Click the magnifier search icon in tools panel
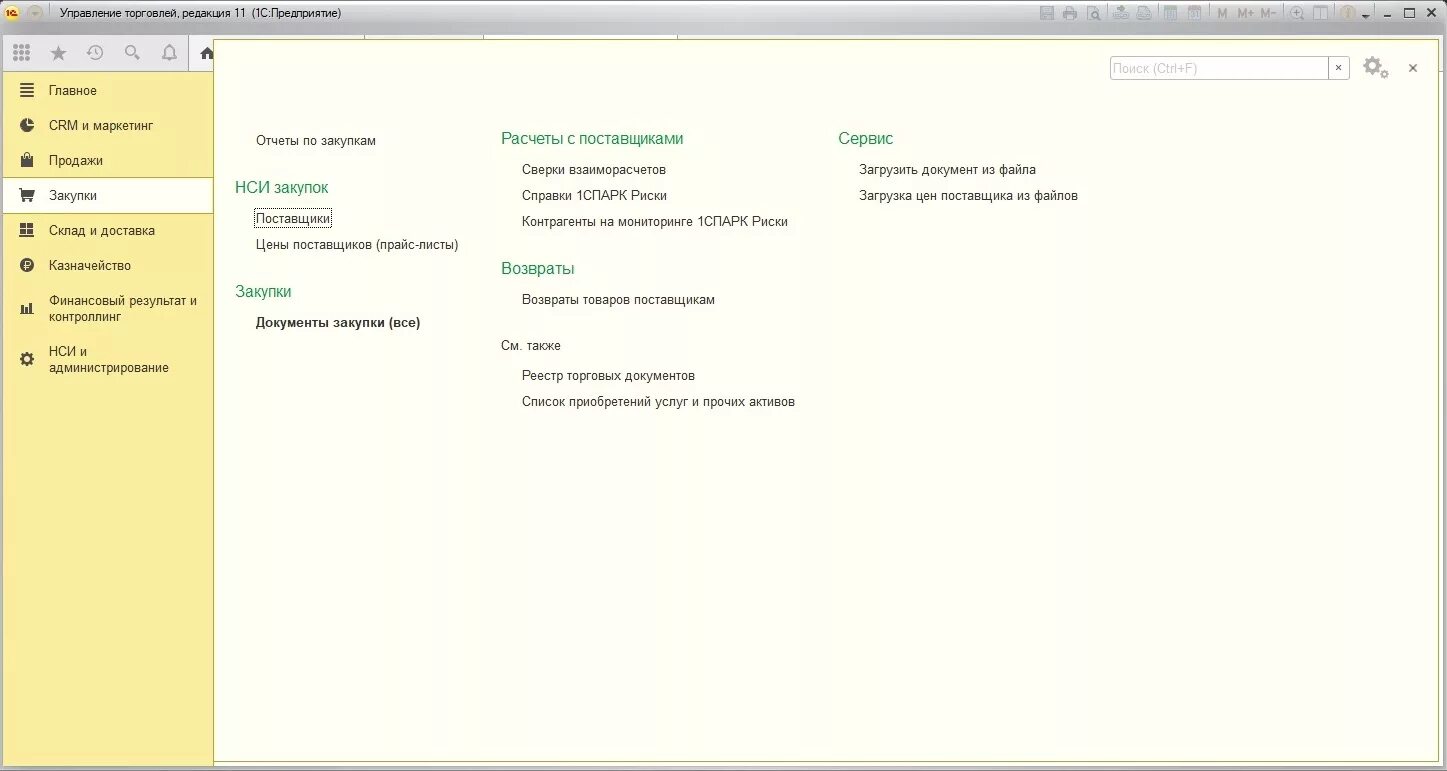The image size is (1447, 771). [x=132, y=53]
